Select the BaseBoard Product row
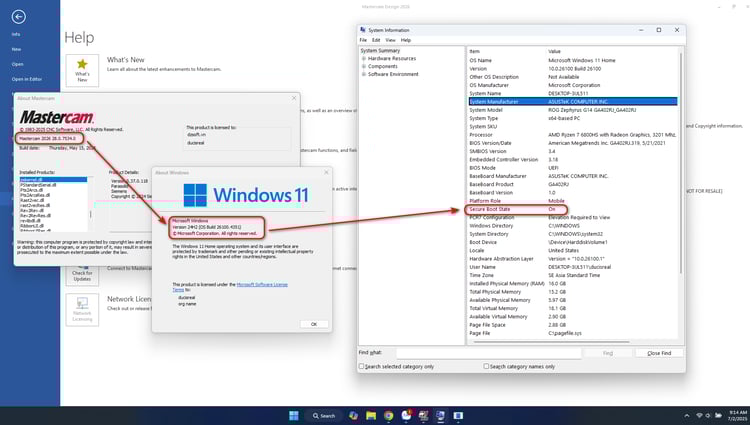 pos(573,184)
